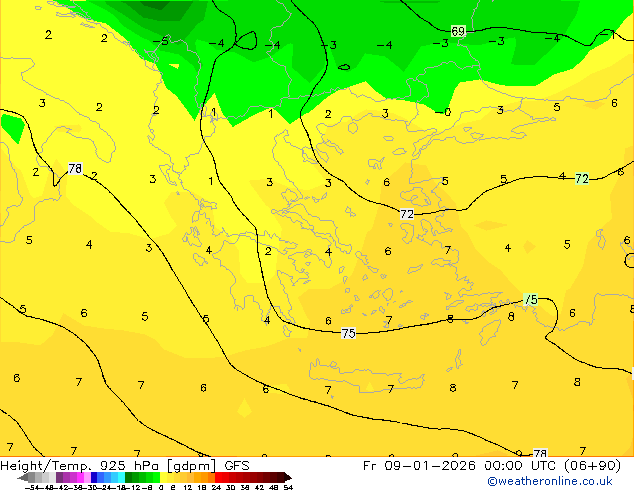Click the green-boxed '72' contour label
Image resolution: width=634 pixels, height=490 pixels.
coord(582,178)
